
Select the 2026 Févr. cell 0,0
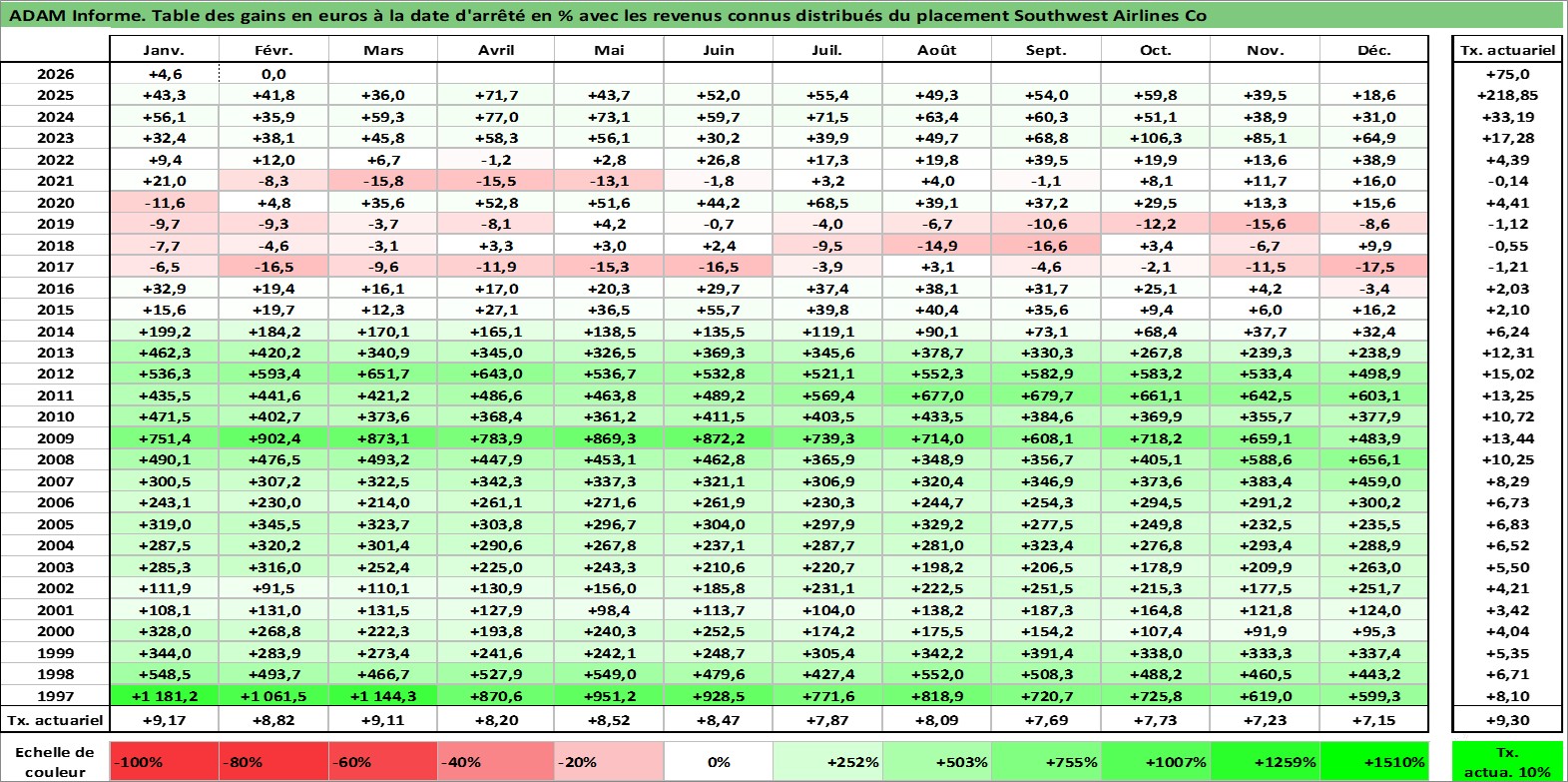273,74
